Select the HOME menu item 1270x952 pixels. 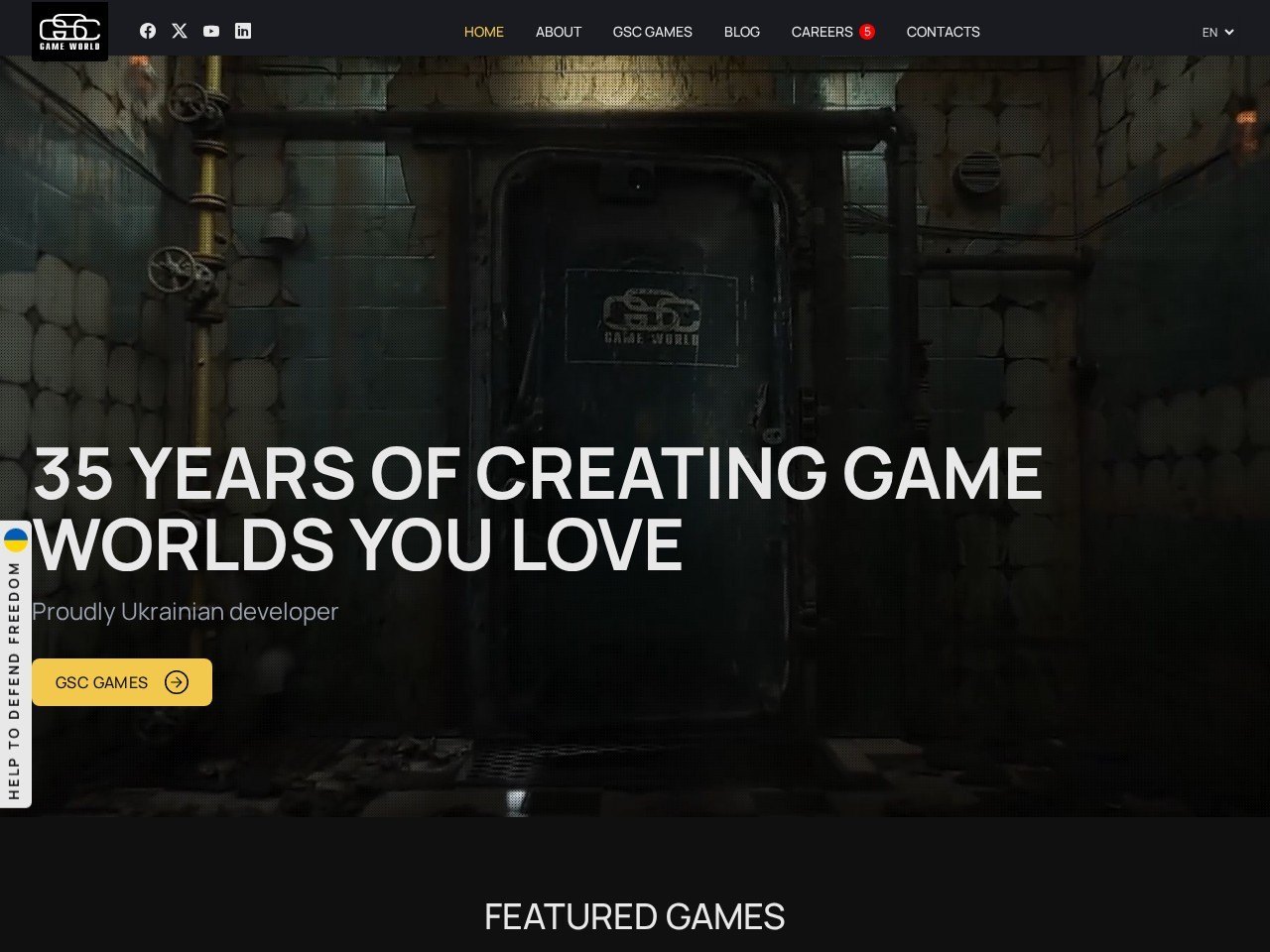[484, 32]
